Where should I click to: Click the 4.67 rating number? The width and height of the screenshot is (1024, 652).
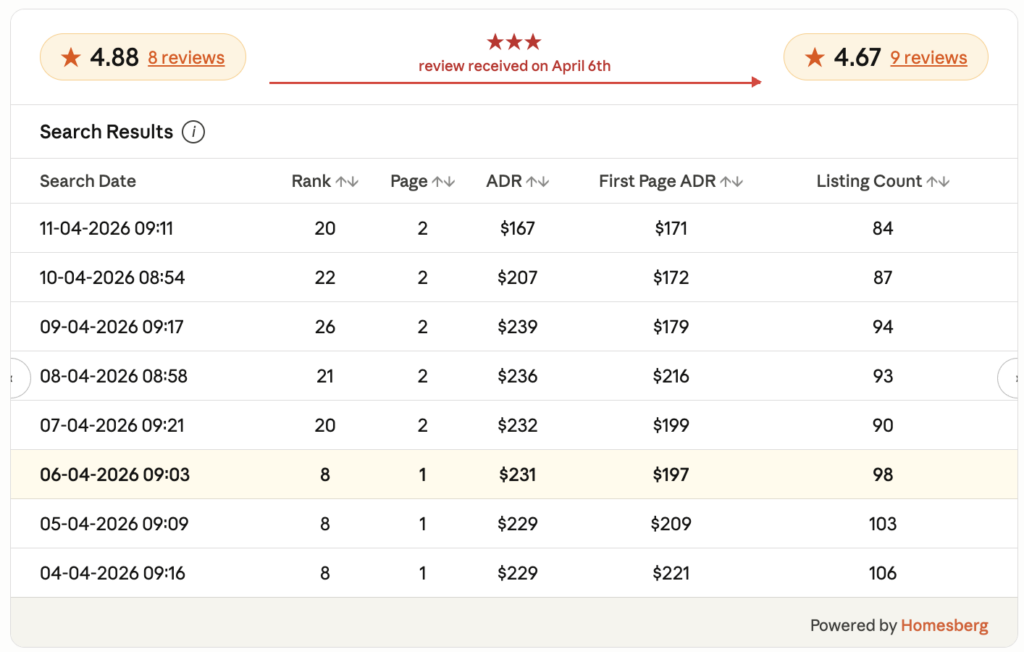[x=857, y=57]
